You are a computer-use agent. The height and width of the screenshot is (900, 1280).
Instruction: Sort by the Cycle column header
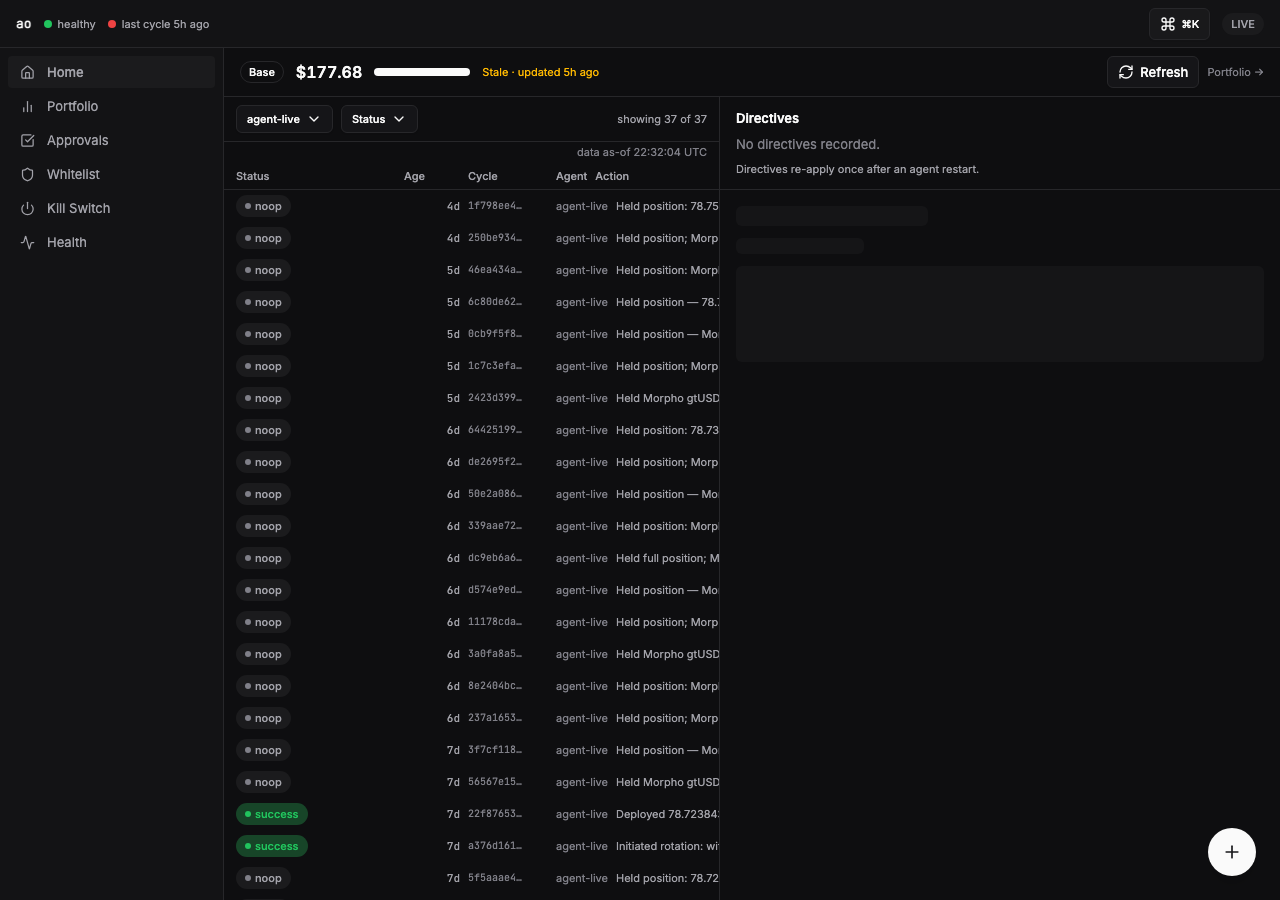(483, 176)
